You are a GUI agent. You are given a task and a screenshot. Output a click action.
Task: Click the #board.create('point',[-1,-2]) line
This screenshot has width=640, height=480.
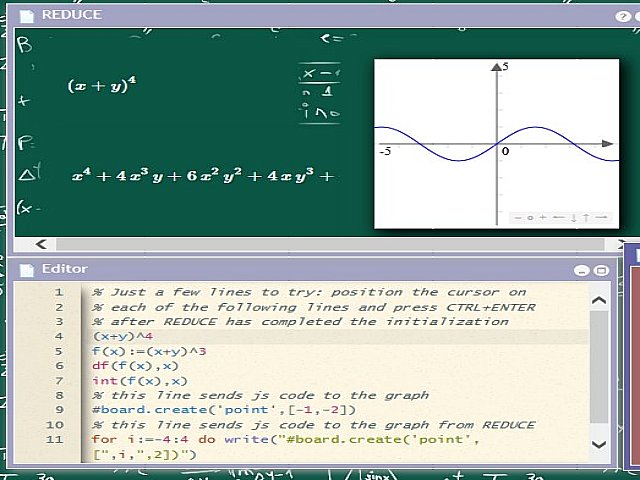tap(224, 410)
